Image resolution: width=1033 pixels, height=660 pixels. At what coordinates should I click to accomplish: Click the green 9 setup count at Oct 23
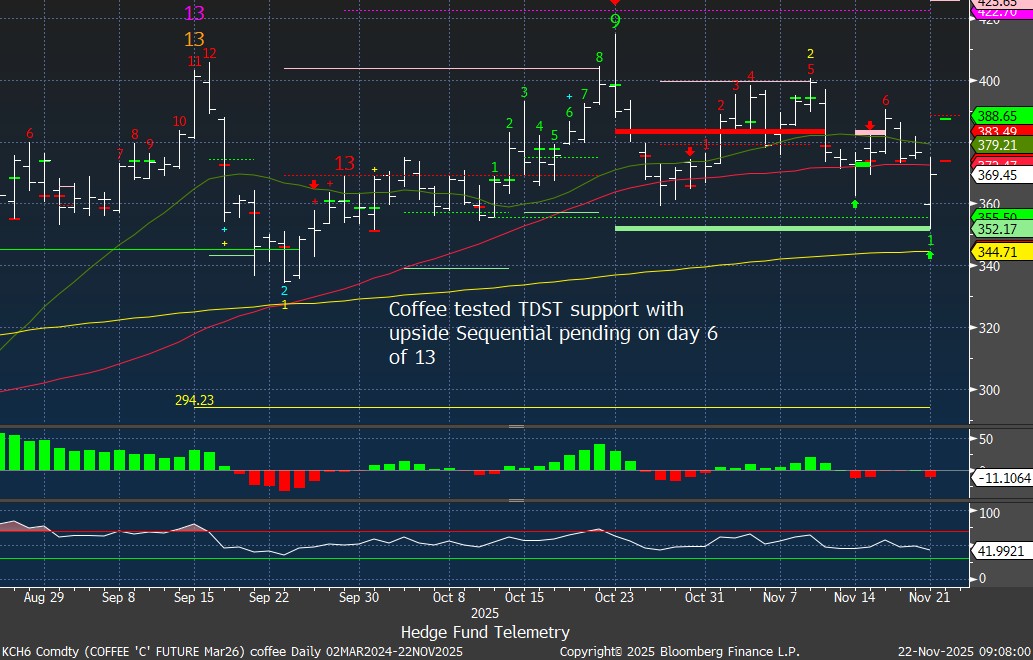pos(615,21)
